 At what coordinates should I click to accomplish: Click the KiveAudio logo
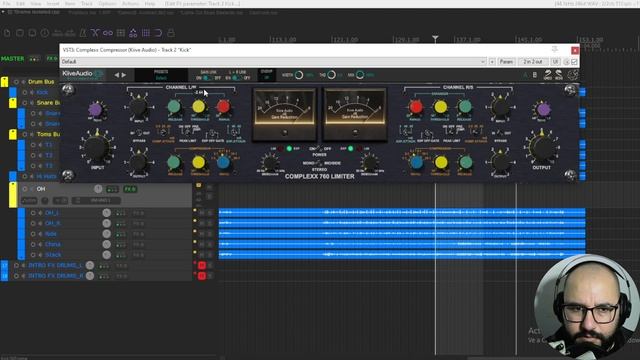82,75
